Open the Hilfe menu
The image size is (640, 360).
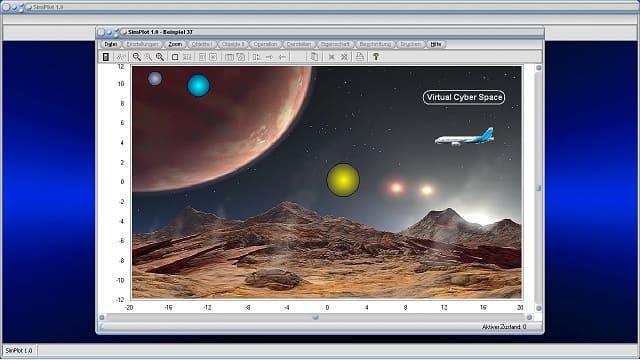click(436, 44)
